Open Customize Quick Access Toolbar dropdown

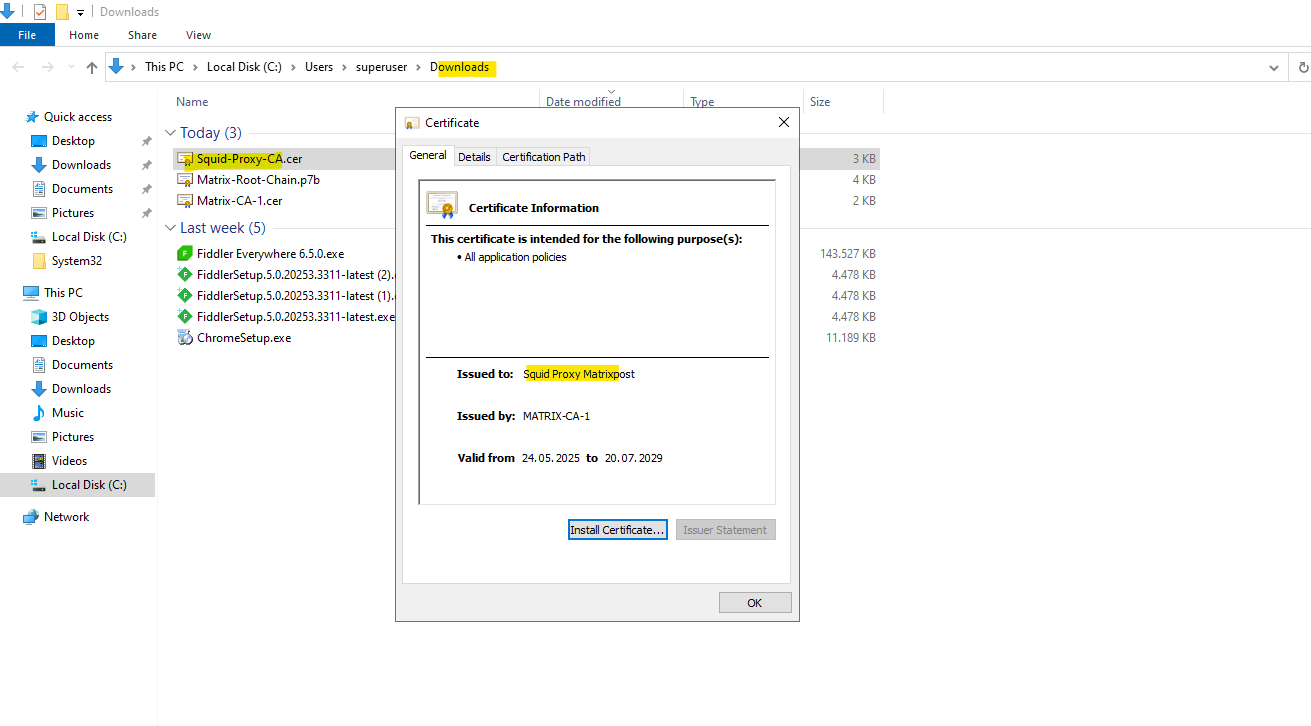pos(80,12)
